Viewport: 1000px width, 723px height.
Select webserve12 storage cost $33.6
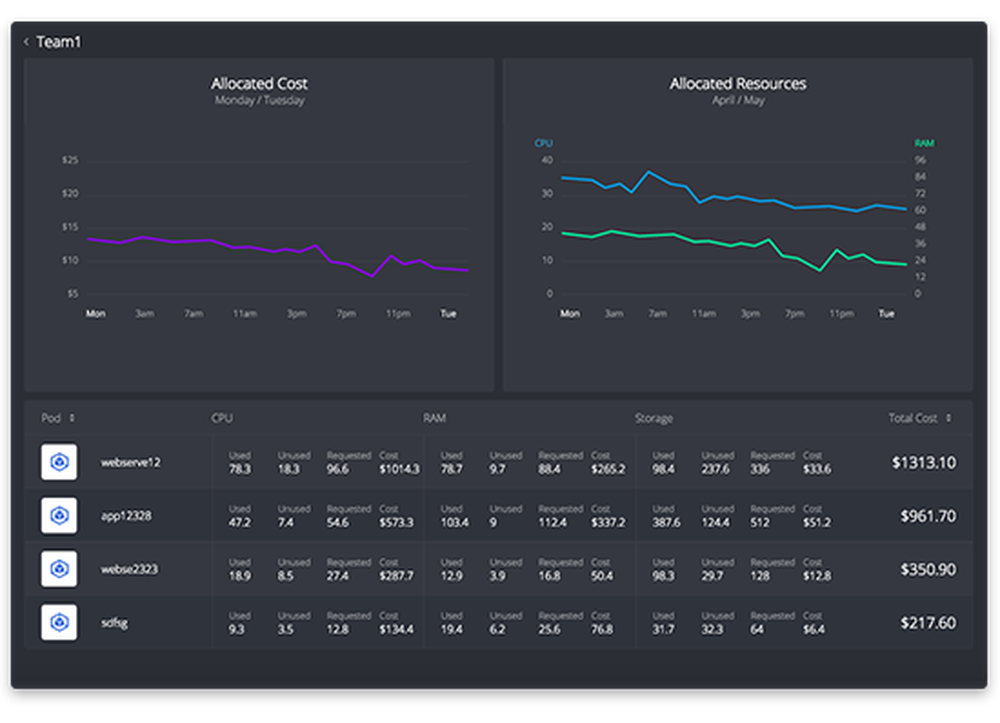click(816, 469)
